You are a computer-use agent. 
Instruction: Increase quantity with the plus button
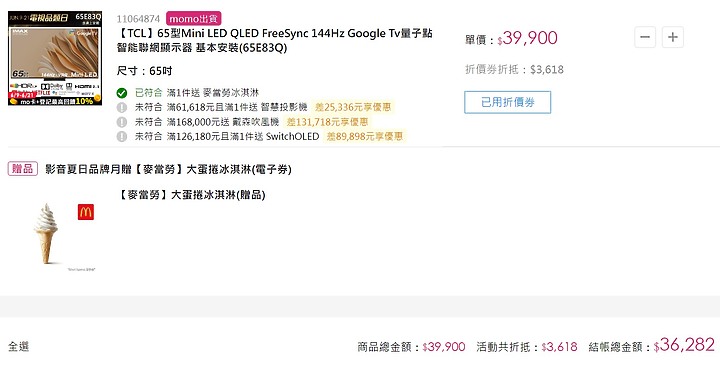(x=673, y=37)
